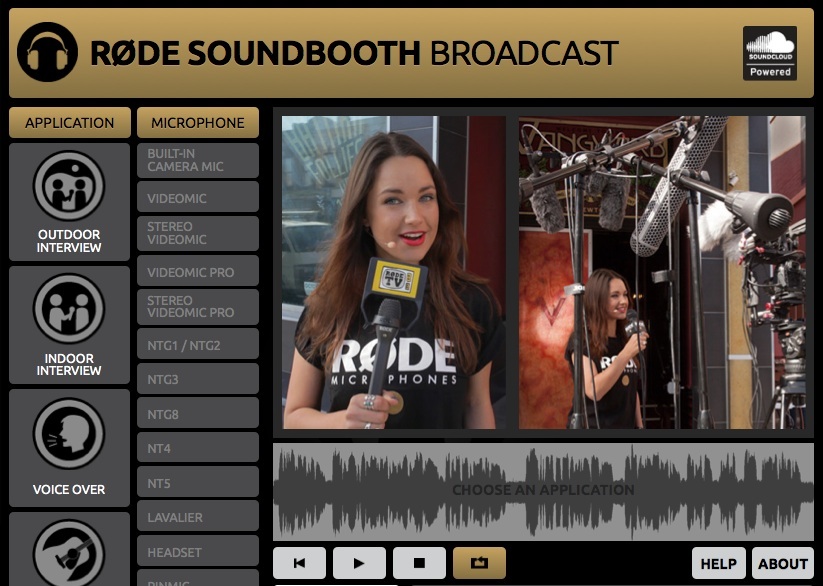The width and height of the screenshot is (823, 586).
Task: Select the VideoMic microphone
Action: coord(198,198)
